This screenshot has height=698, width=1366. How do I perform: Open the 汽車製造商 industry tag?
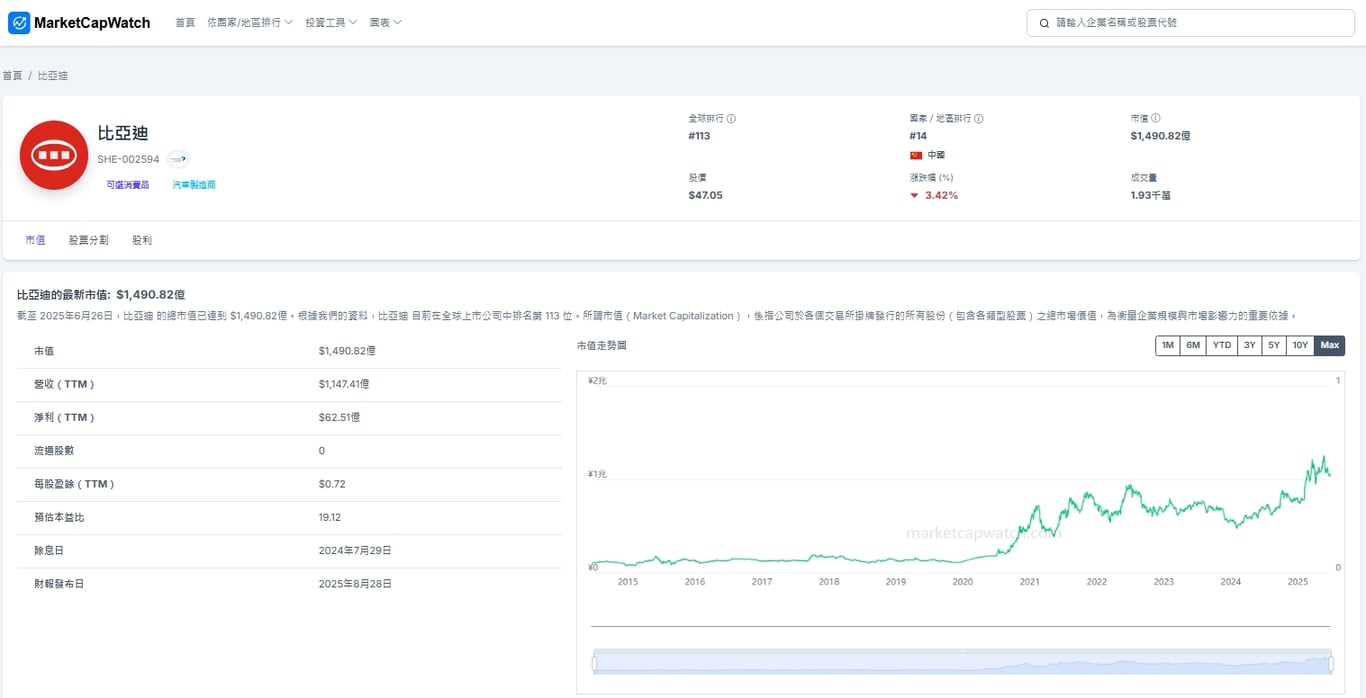pos(194,185)
